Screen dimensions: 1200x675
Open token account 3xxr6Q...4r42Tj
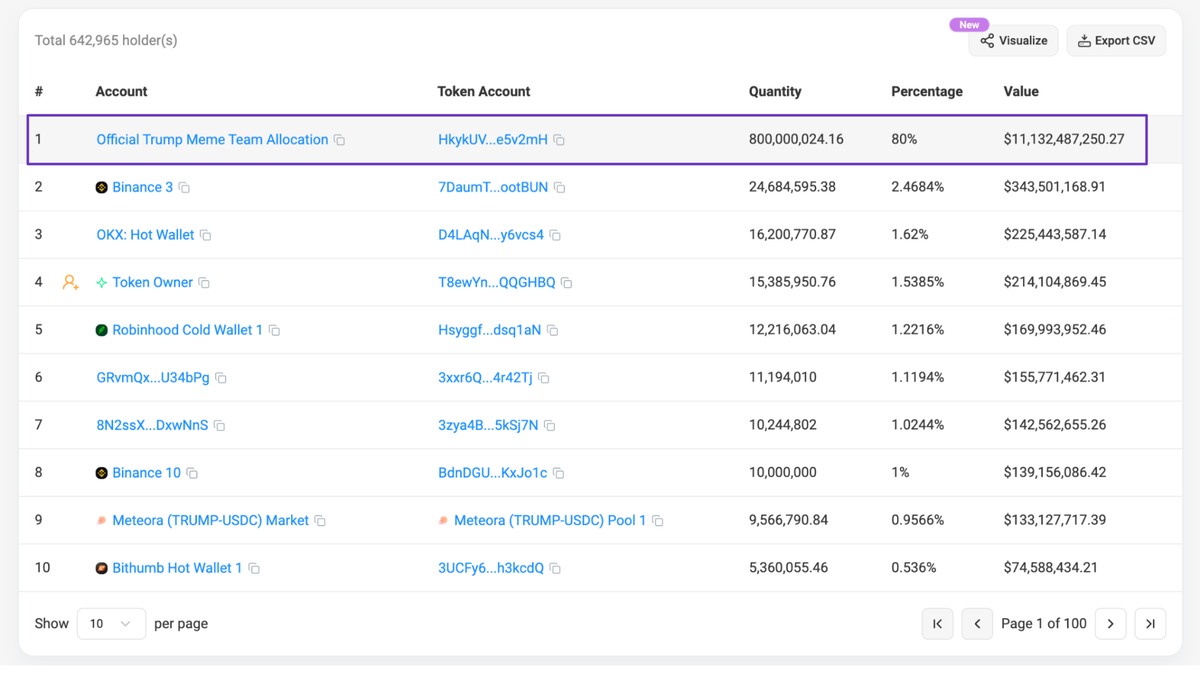485,378
